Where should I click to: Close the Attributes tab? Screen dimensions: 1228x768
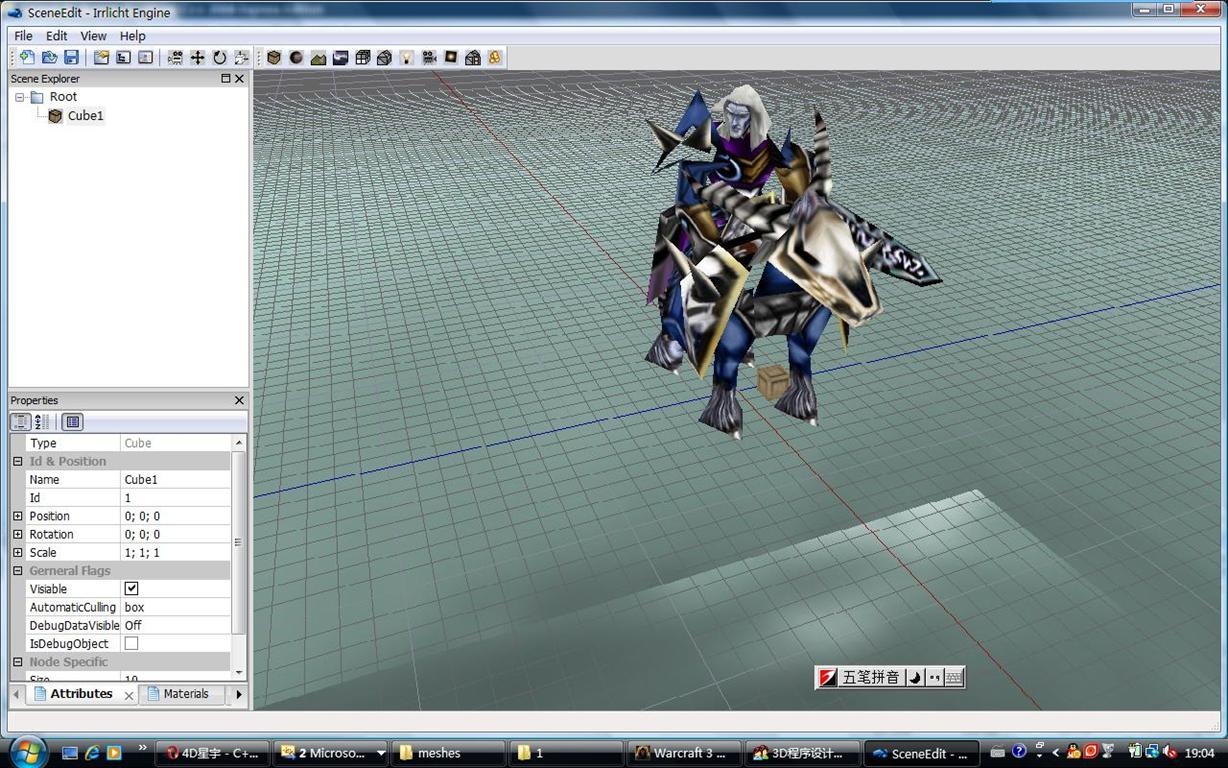coord(129,695)
